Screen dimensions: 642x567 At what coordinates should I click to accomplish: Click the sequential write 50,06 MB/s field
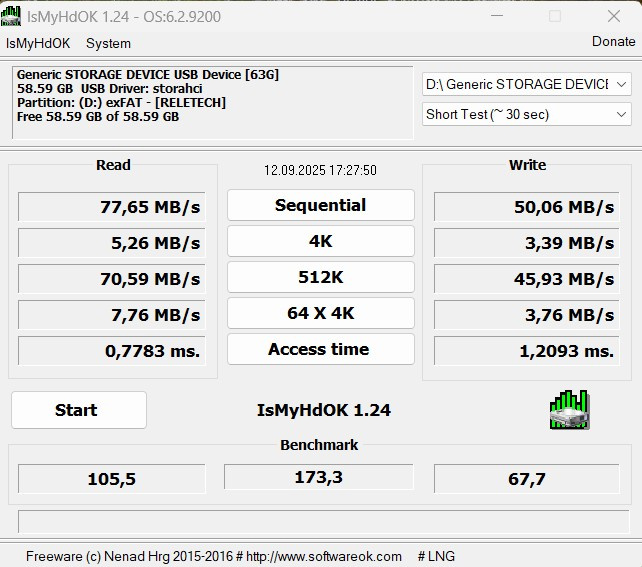[526, 207]
